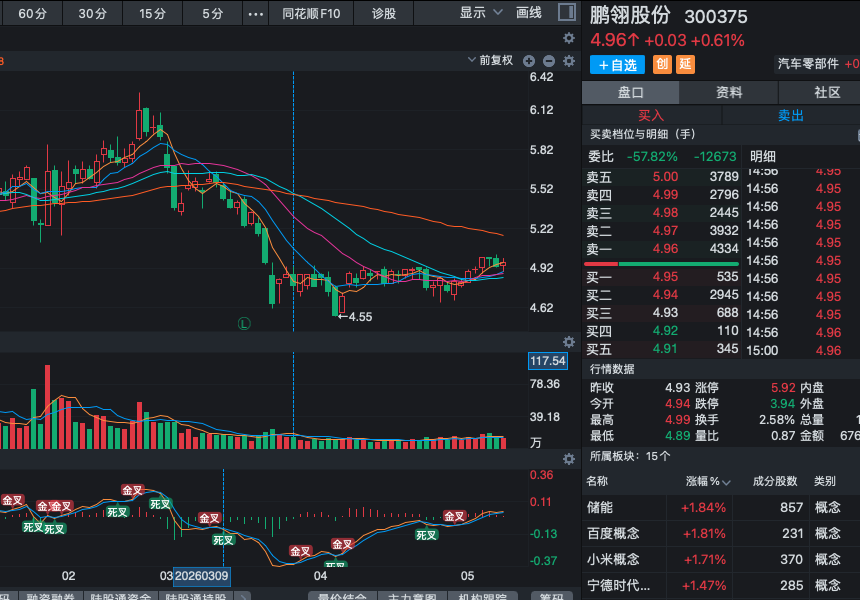Open more periods via three-dot button
The height and width of the screenshot is (600, 860).
(256, 13)
